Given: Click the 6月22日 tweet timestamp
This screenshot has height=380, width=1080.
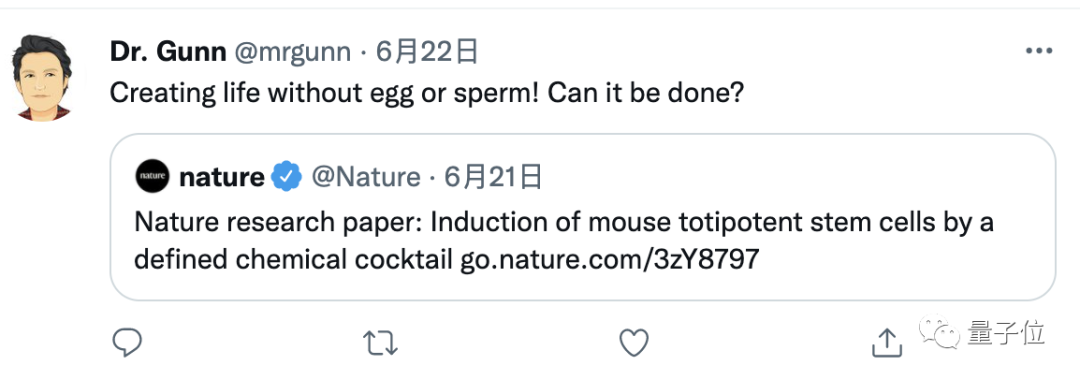Looking at the screenshot, I should (x=427, y=52).
